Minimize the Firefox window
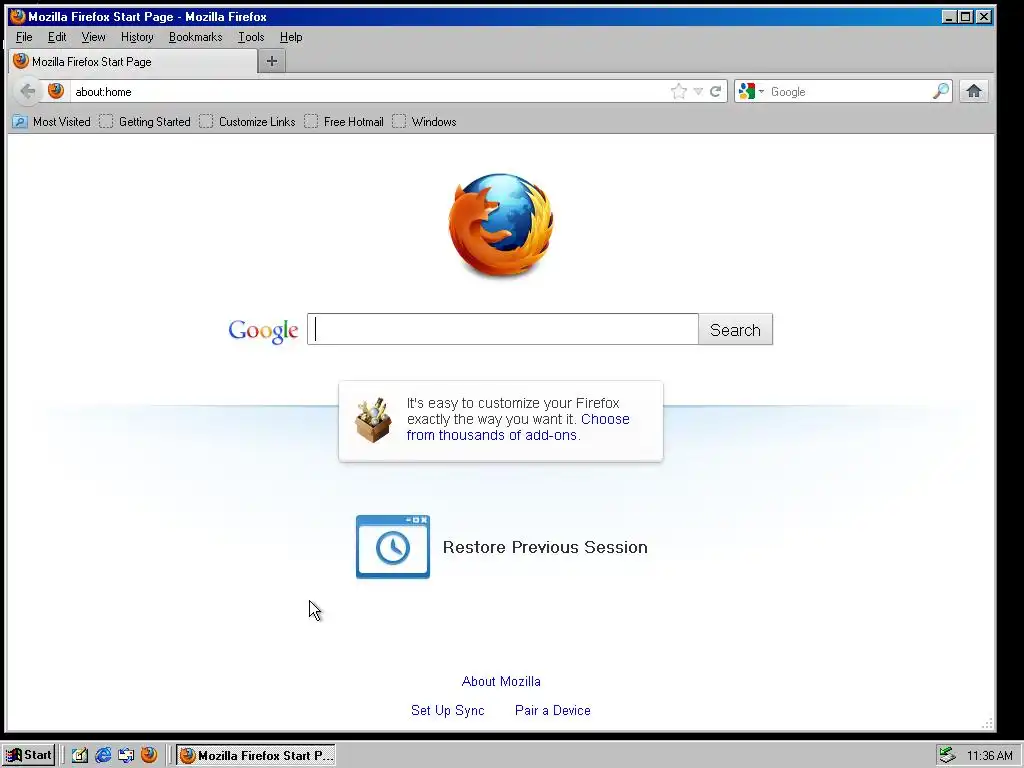Image resolution: width=1024 pixels, height=768 pixels. tap(949, 17)
